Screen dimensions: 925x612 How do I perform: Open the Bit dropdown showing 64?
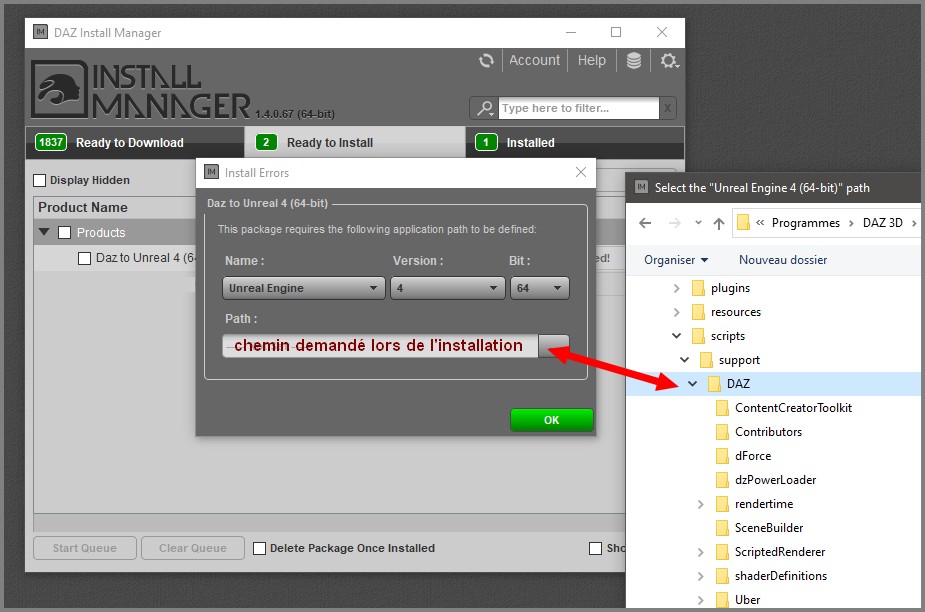539,288
